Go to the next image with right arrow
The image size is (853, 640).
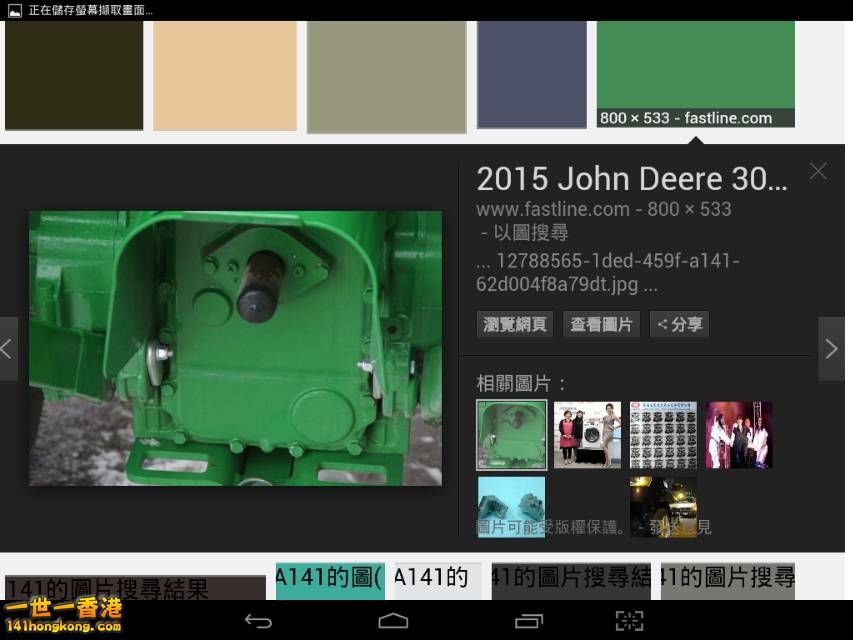point(831,349)
